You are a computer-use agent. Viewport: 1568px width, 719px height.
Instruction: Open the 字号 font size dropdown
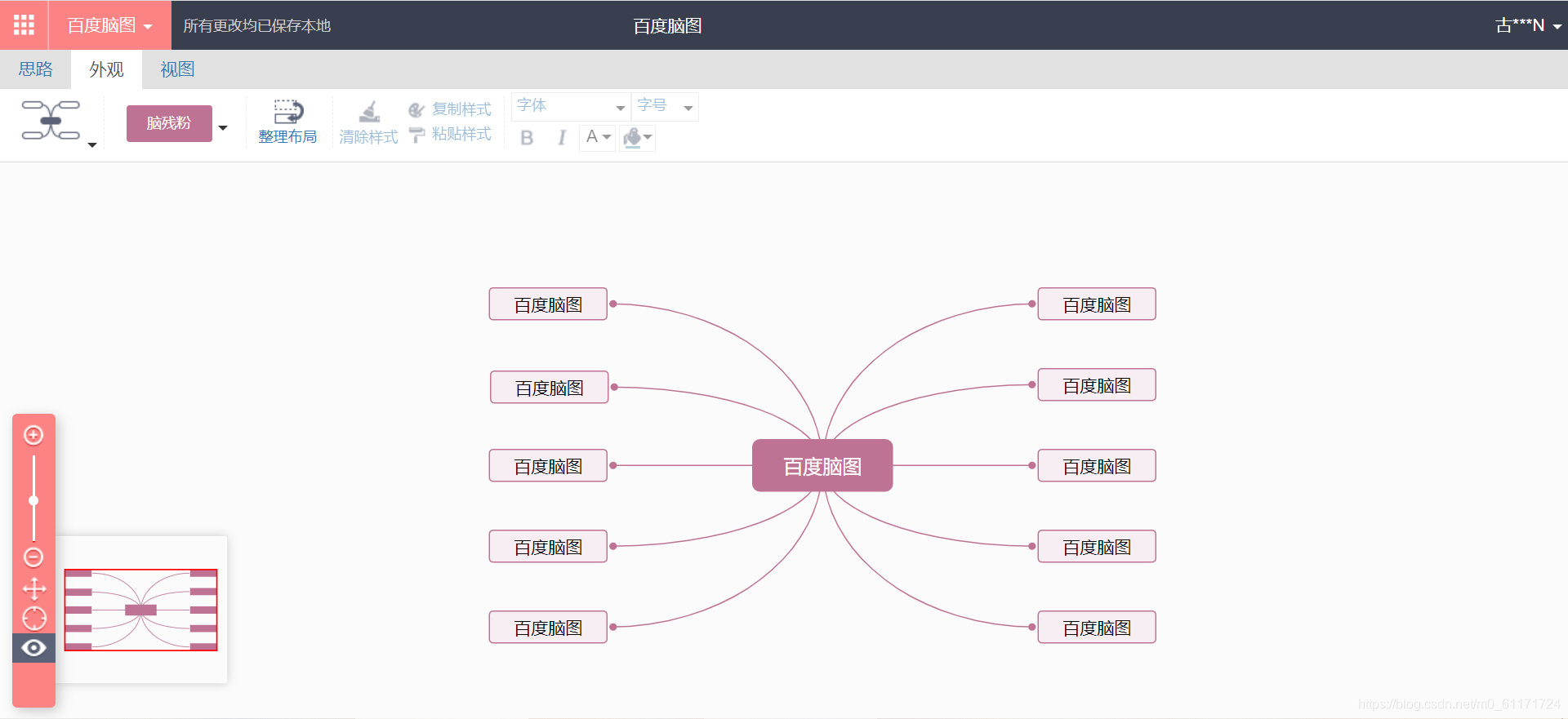pyautogui.click(x=665, y=106)
